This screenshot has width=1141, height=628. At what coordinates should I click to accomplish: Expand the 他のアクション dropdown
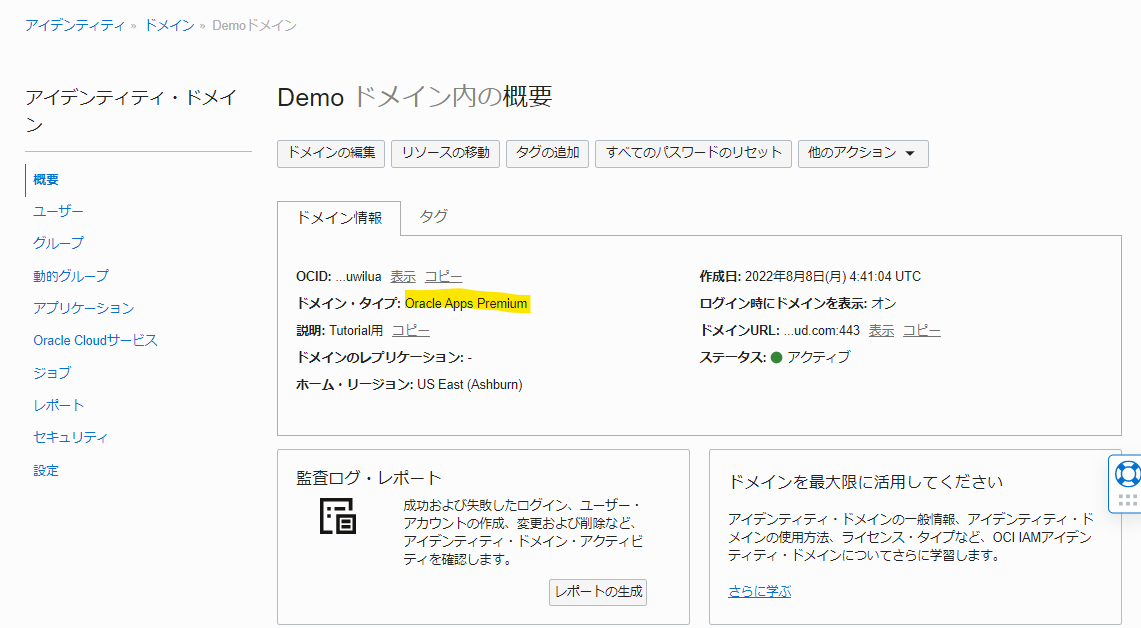(x=862, y=153)
